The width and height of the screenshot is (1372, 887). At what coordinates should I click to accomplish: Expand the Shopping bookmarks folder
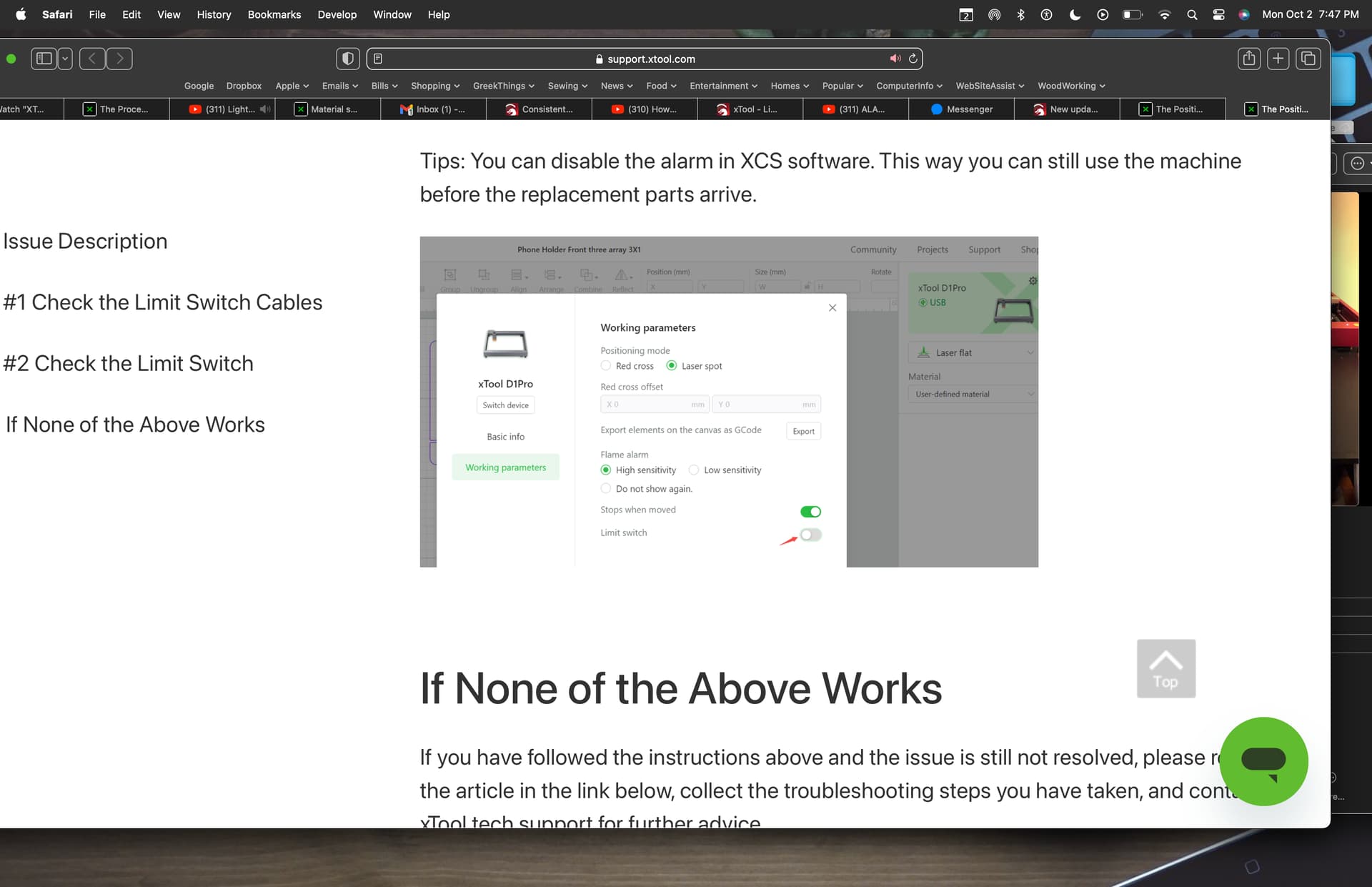[x=435, y=86]
